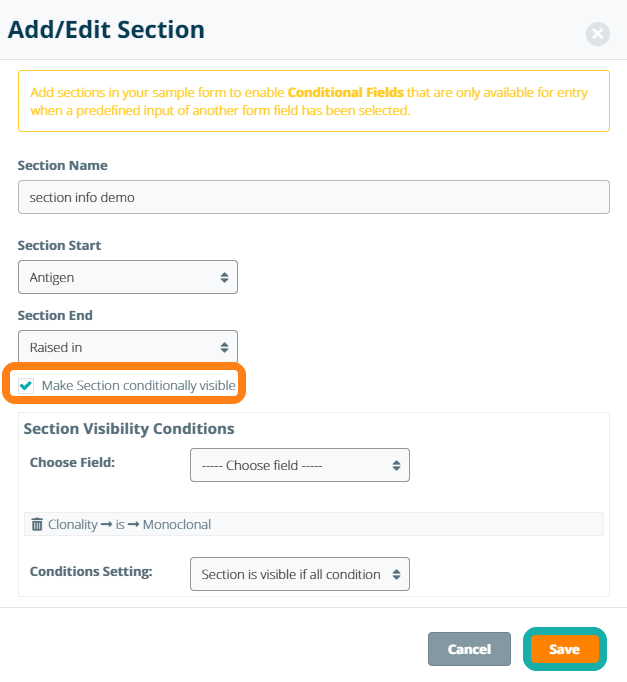The height and width of the screenshot is (682, 627).
Task: Open the Section End dropdown
Action: tap(128, 347)
